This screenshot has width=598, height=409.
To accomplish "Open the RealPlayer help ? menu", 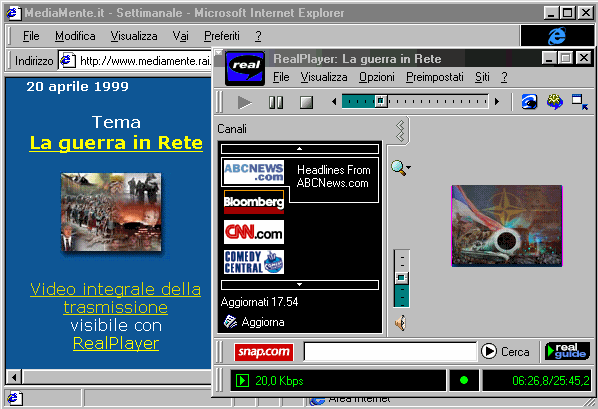I will (x=504, y=77).
